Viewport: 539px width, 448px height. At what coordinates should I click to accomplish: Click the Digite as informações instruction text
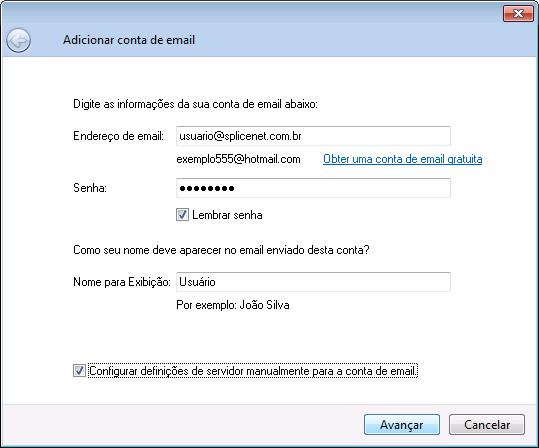click(x=195, y=104)
